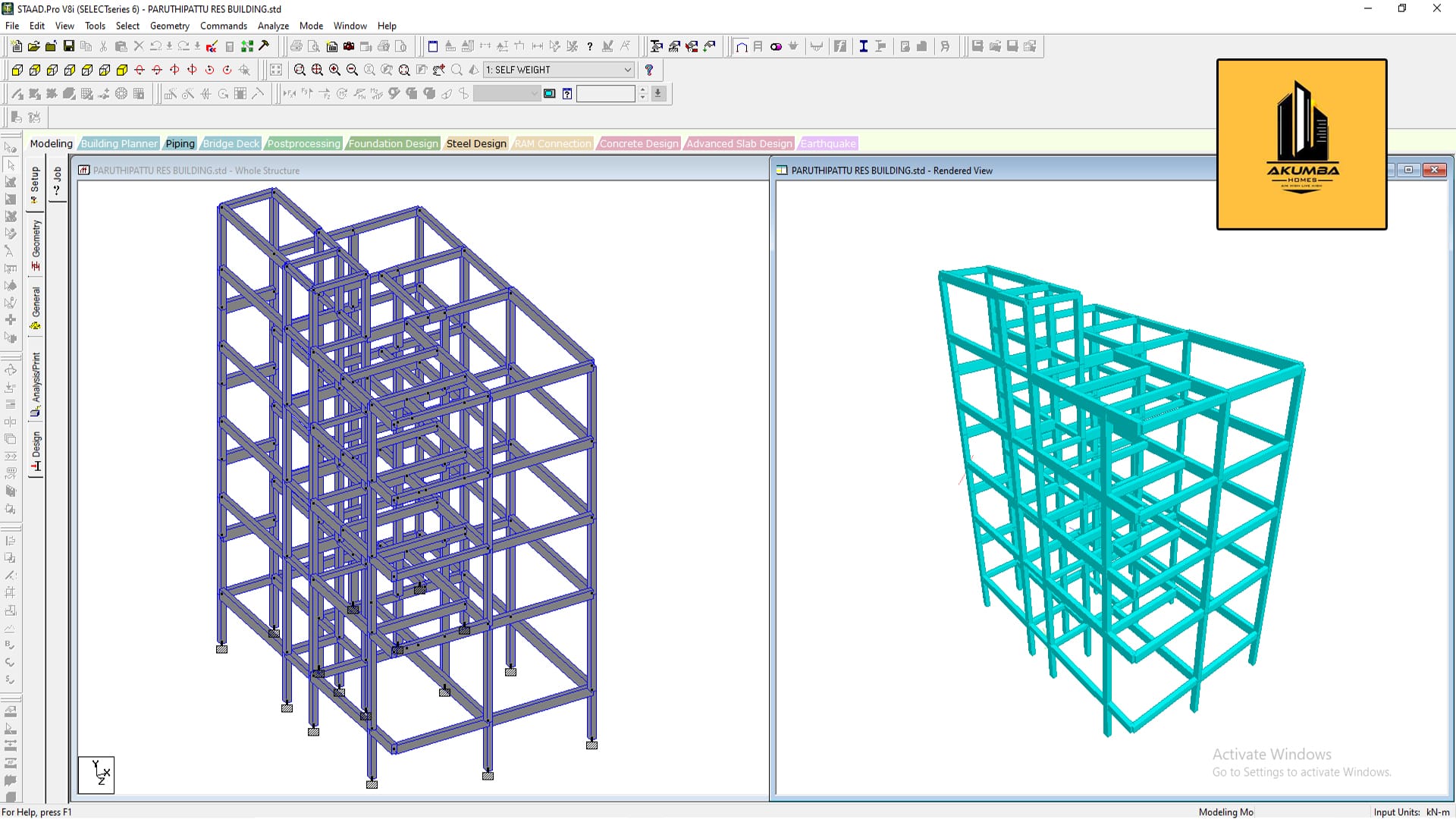Click the Cut scissors icon

(104, 46)
